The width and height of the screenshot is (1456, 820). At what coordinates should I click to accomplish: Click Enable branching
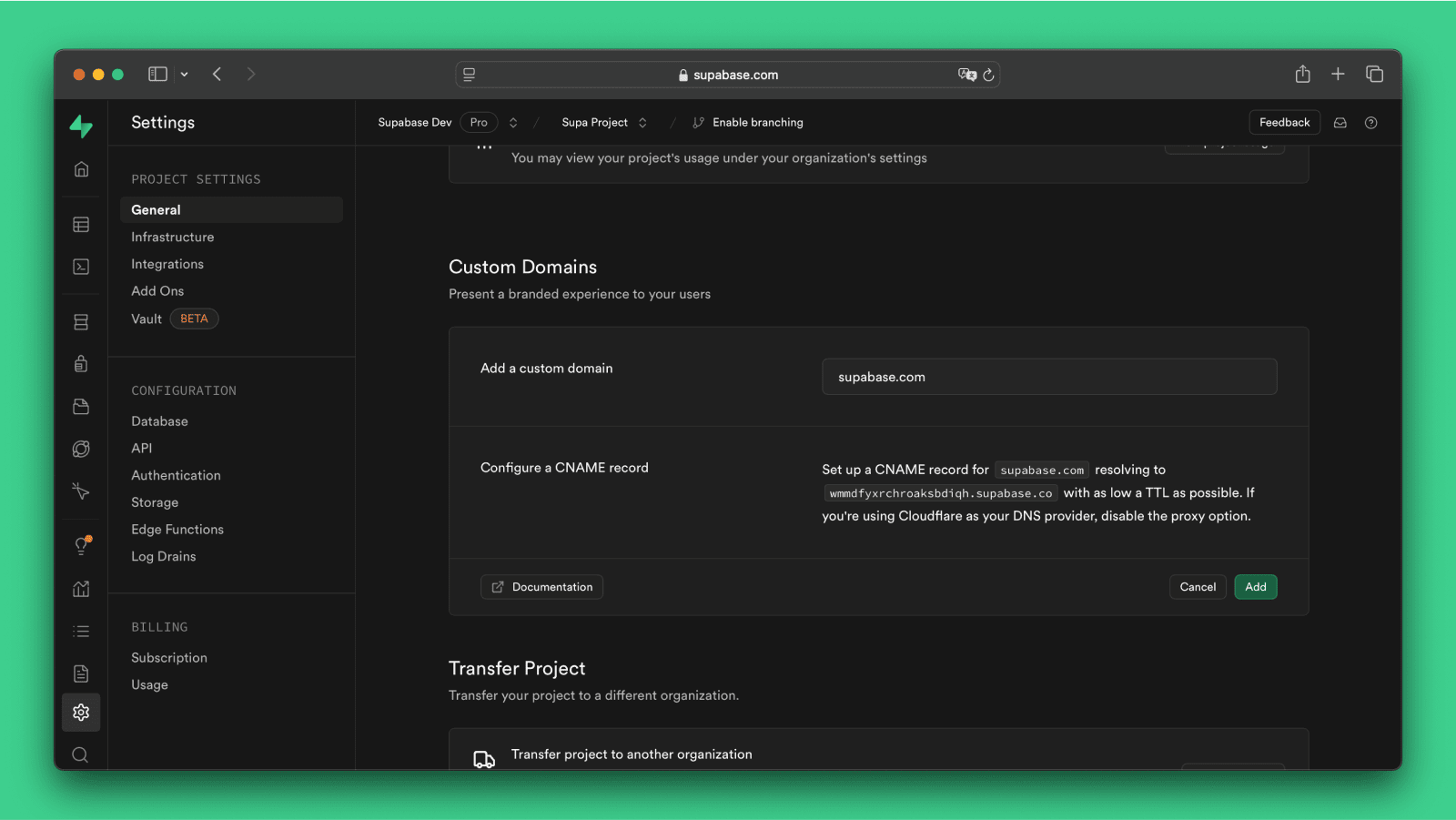pyautogui.click(x=748, y=123)
